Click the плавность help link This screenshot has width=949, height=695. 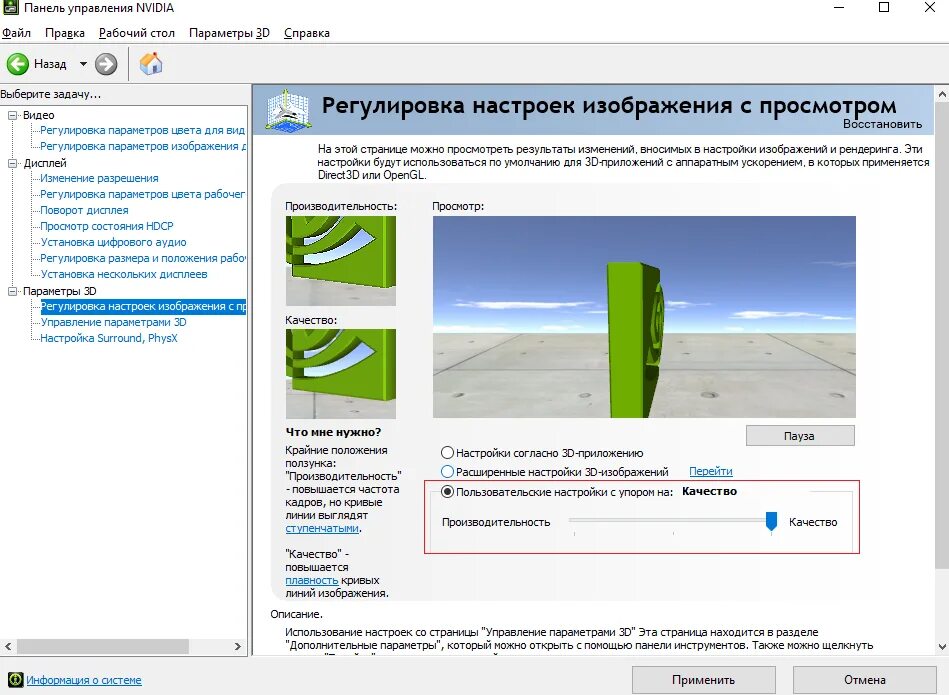(x=311, y=580)
